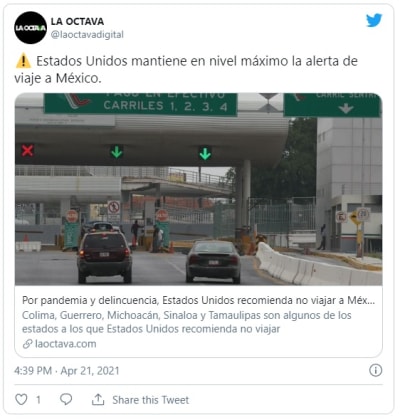The image size is (400, 420).
Task: Click the article description about Colima, Guerrero
Action: coord(187,322)
